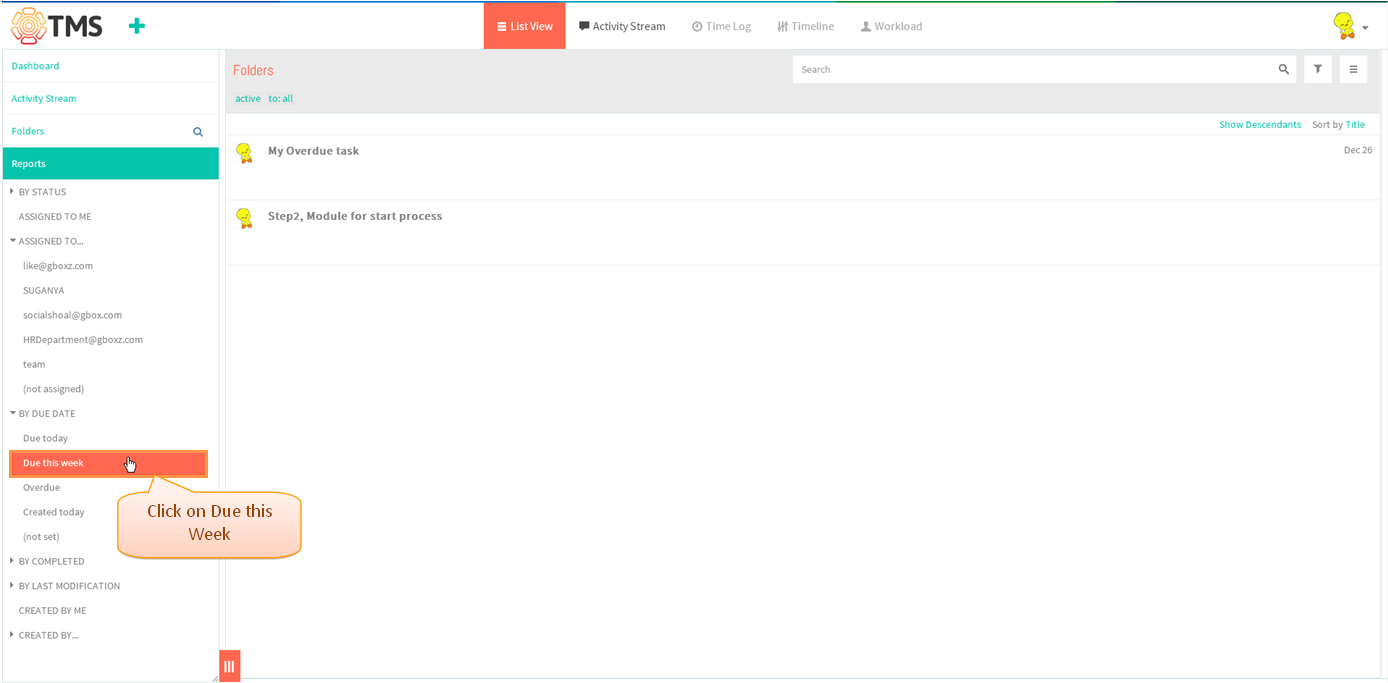Open the user avatar menu
This screenshot has width=1388, height=683.
coord(1350,26)
